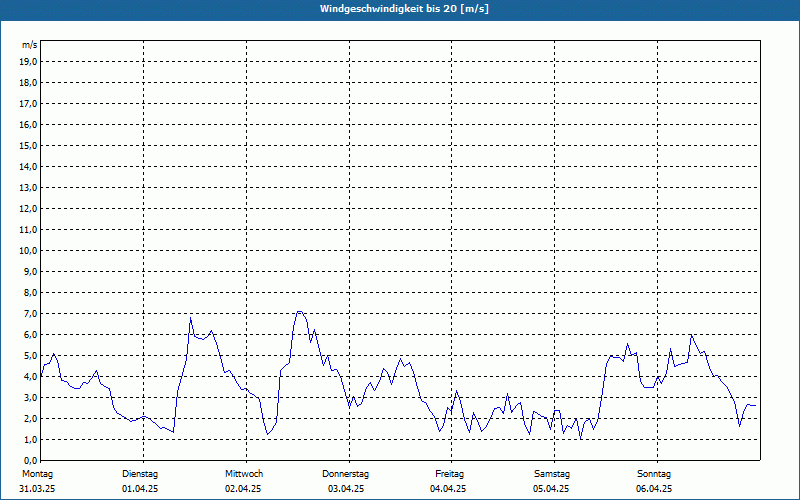This screenshot has height=500, width=800.
Task: Click the 0,0 y-axis value
Action: point(30,460)
